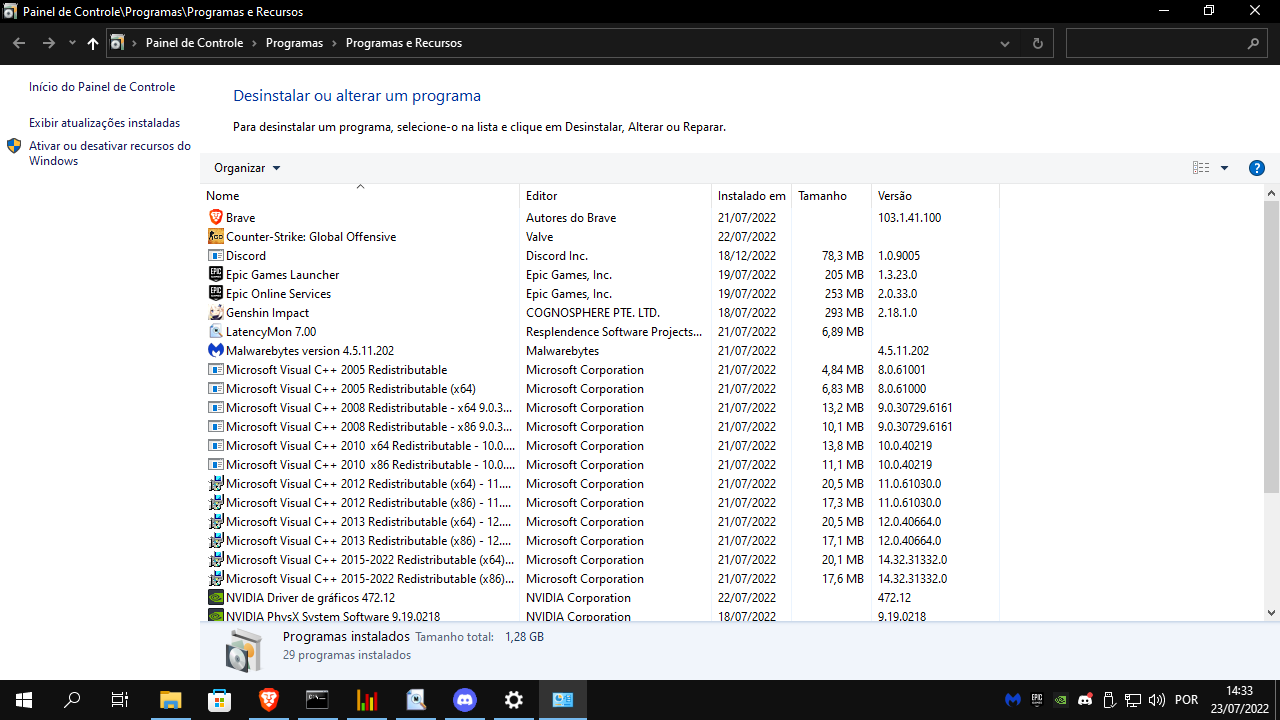Screen dimensions: 1280x720
Task: Select the Malwarebytes version 4.5.11.202 icon
Action: pos(216,350)
